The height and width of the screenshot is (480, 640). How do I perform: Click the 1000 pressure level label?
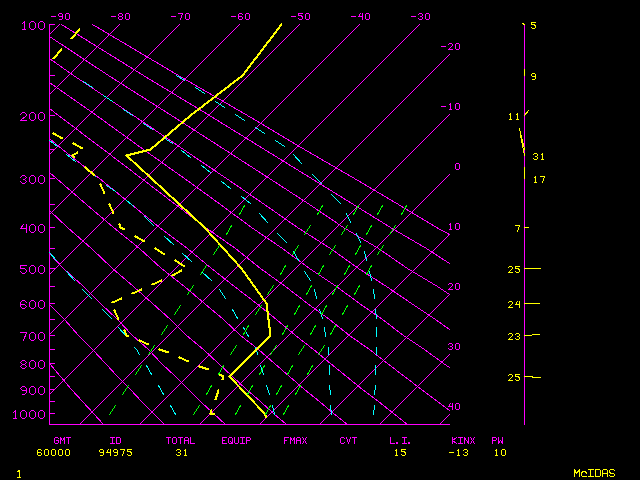[x=30, y=414]
